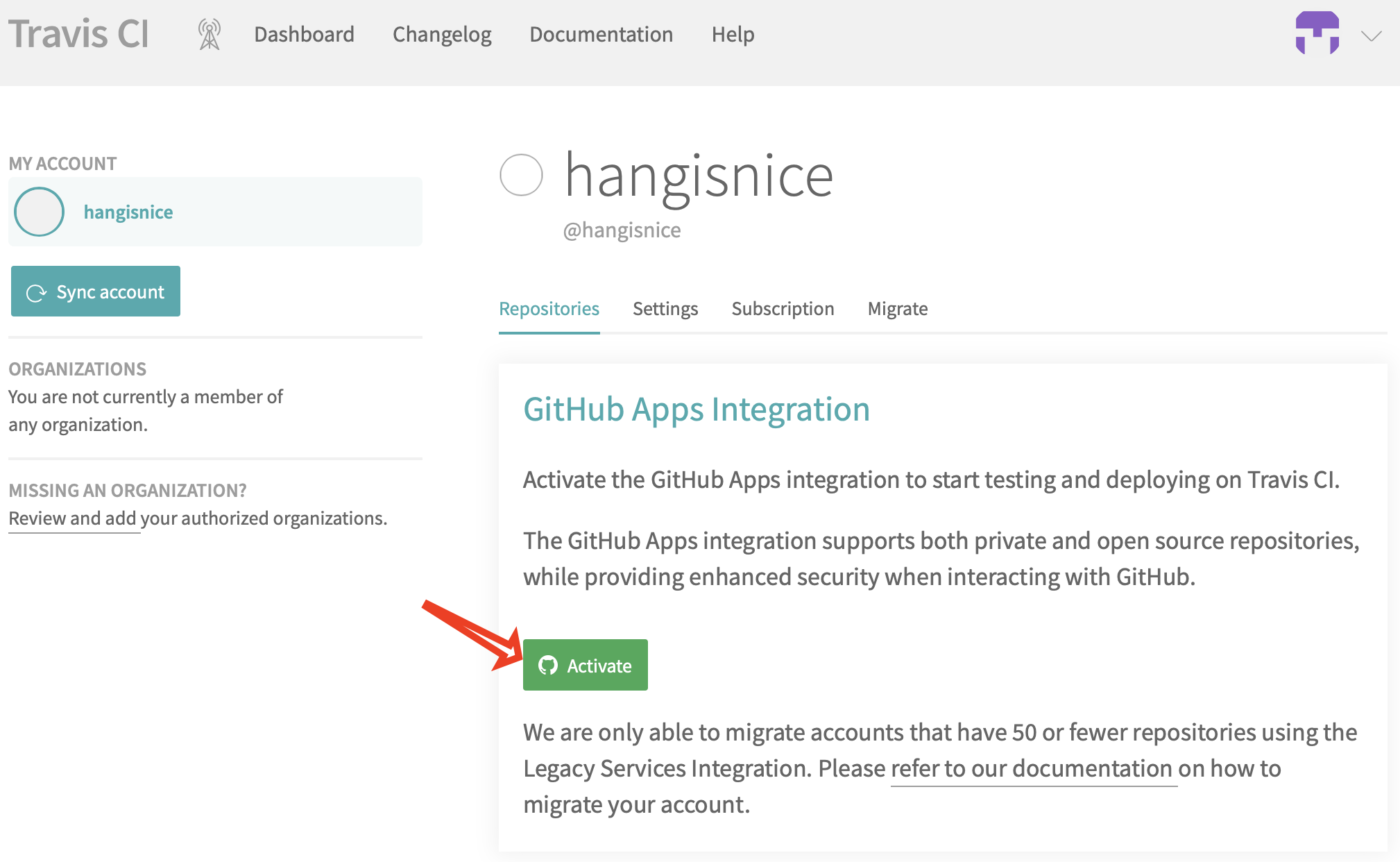Click the sidebar hangisnice avatar circle

click(x=40, y=212)
